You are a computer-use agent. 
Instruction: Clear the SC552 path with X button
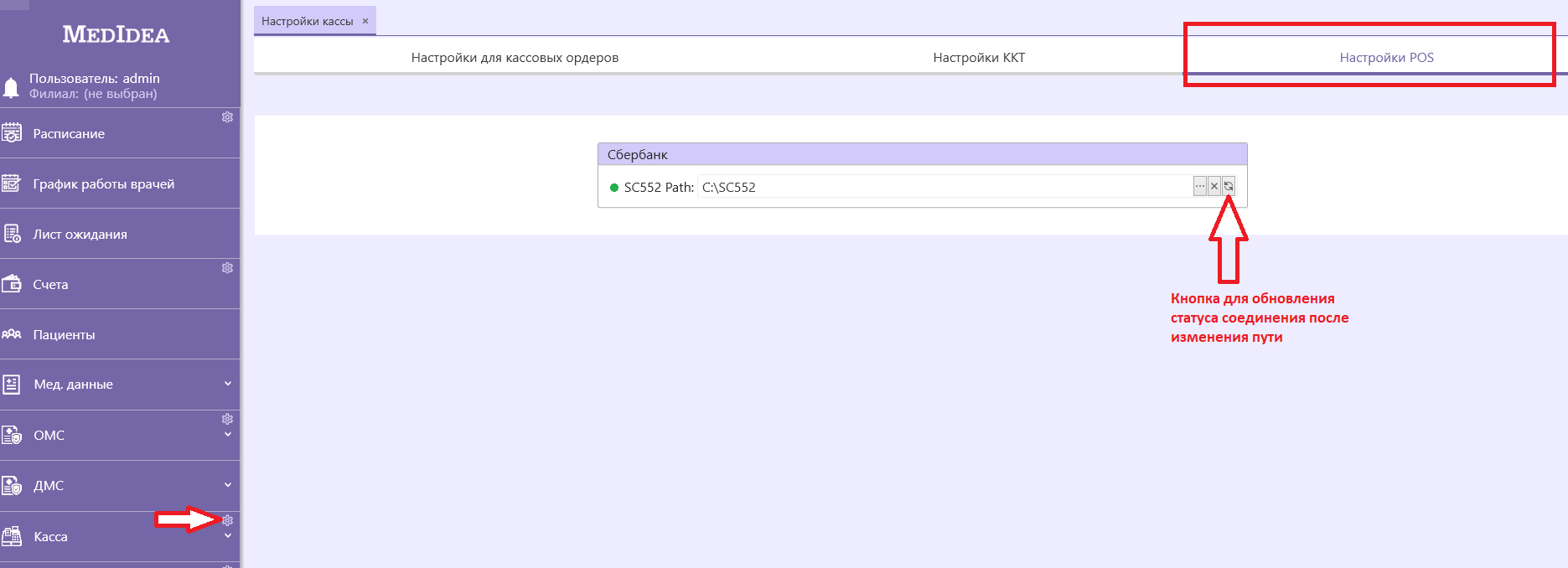(x=1214, y=186)
